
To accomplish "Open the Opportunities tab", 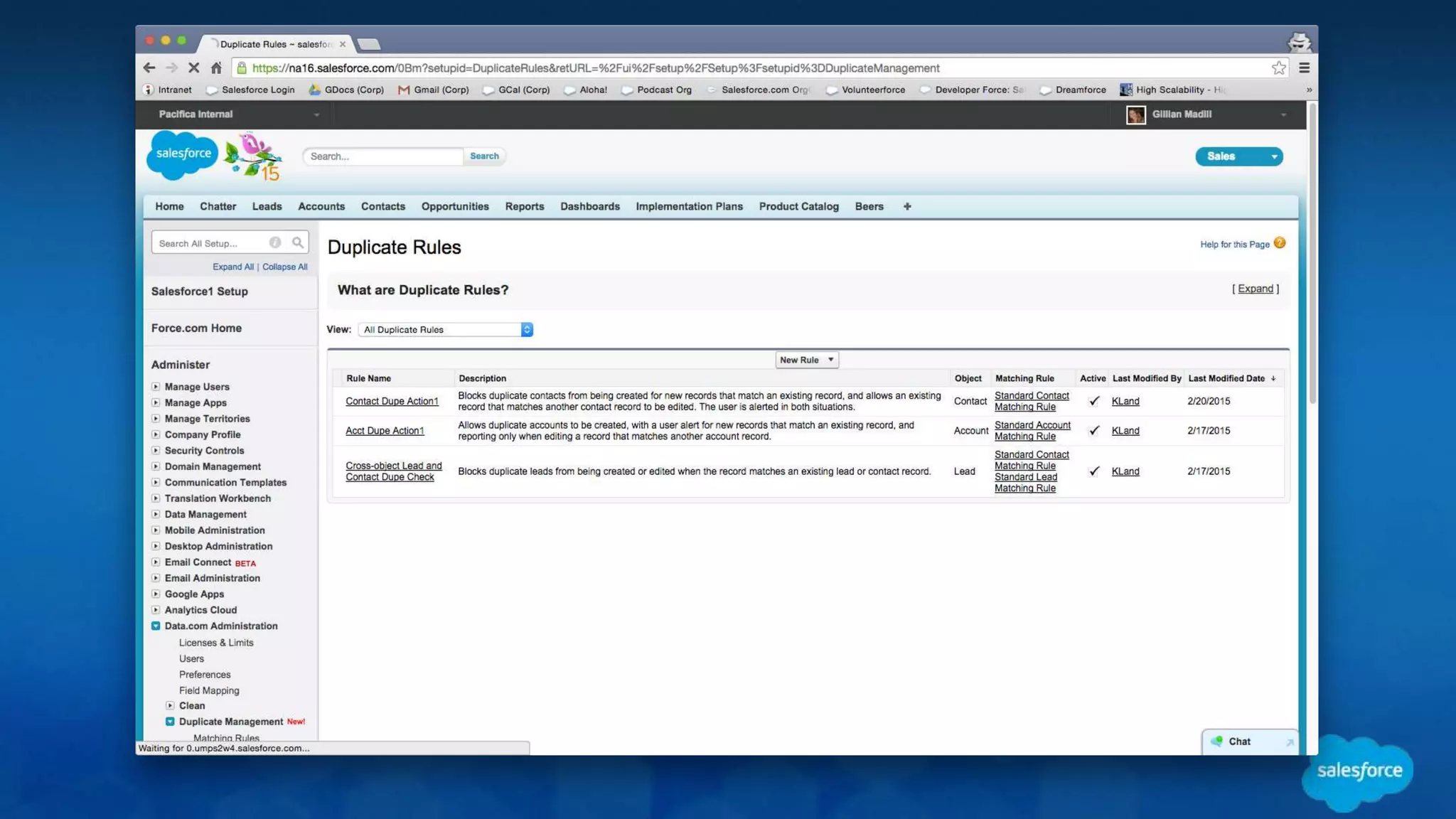I will pyautogui.click(x=455, y=206).
